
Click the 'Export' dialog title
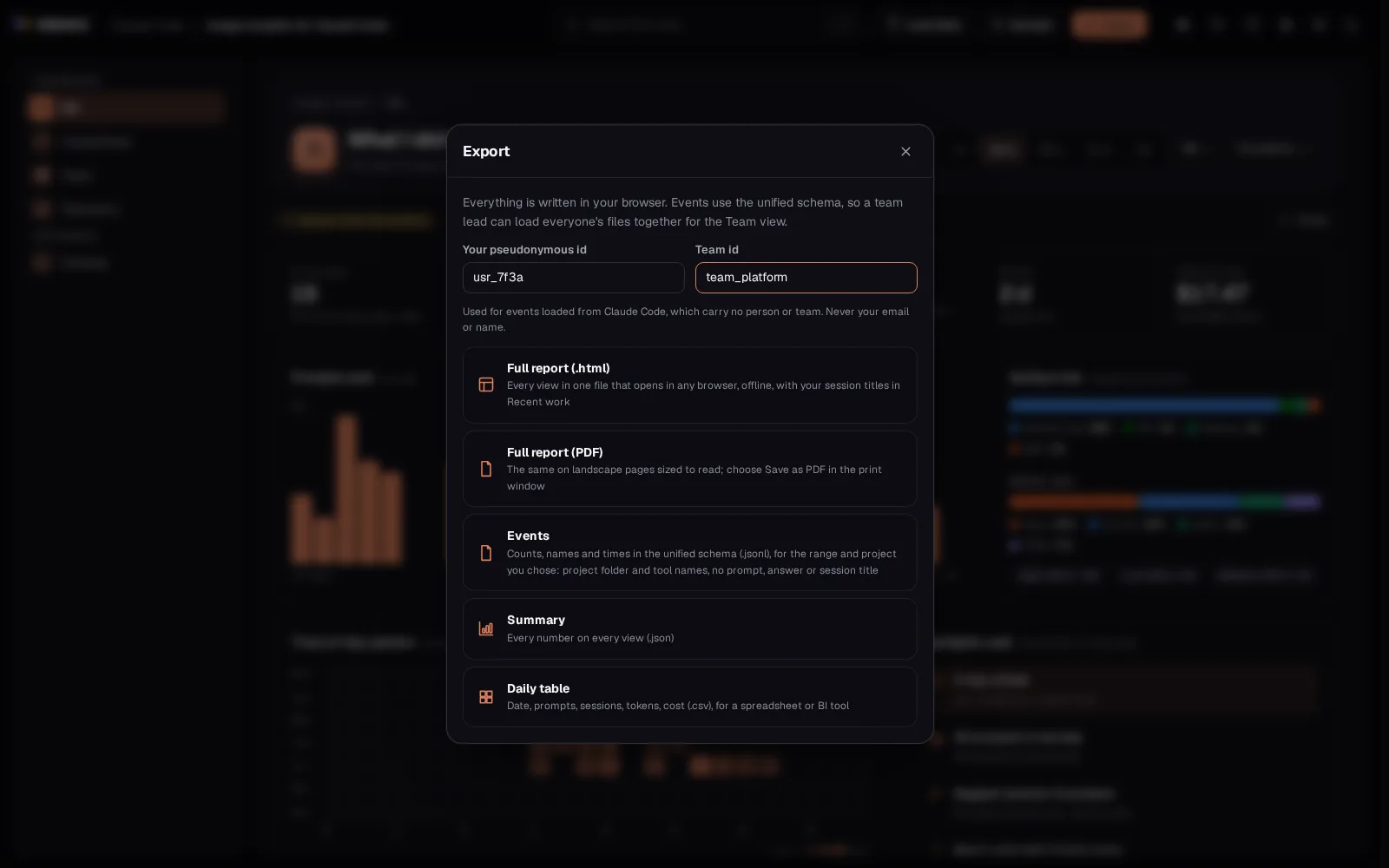[486, 151]
